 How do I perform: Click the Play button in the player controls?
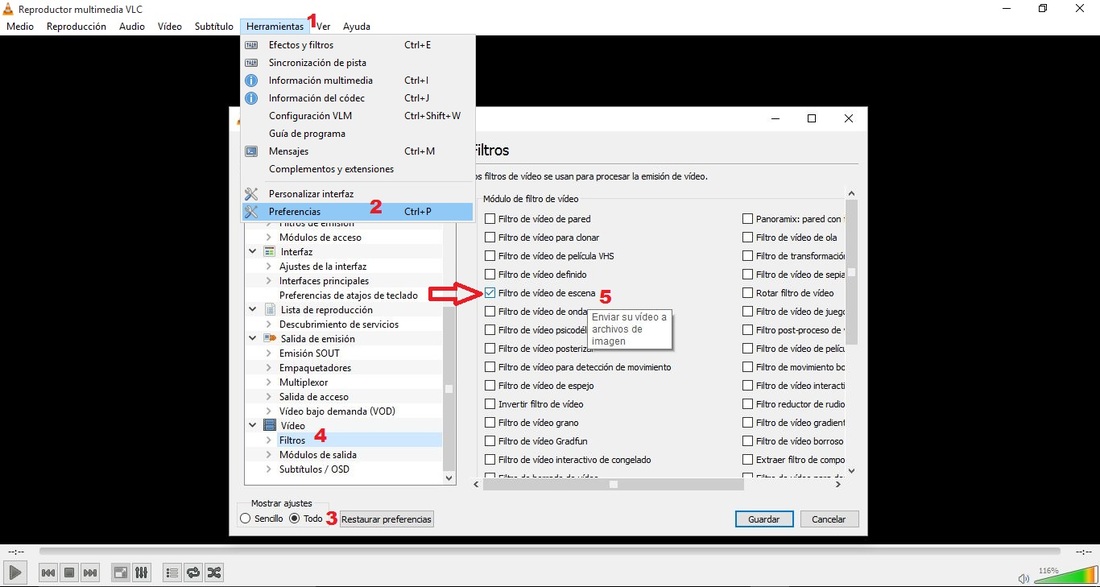(17, 572)
